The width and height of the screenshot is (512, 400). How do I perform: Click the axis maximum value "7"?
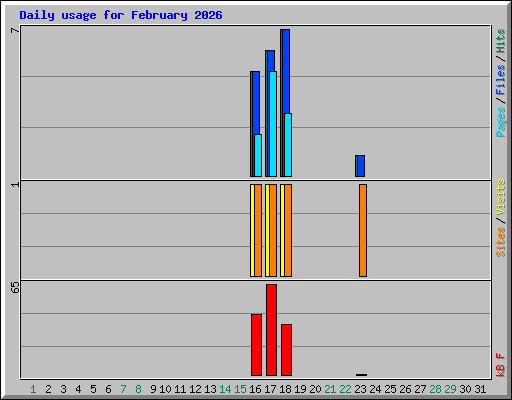pos(15,31)
